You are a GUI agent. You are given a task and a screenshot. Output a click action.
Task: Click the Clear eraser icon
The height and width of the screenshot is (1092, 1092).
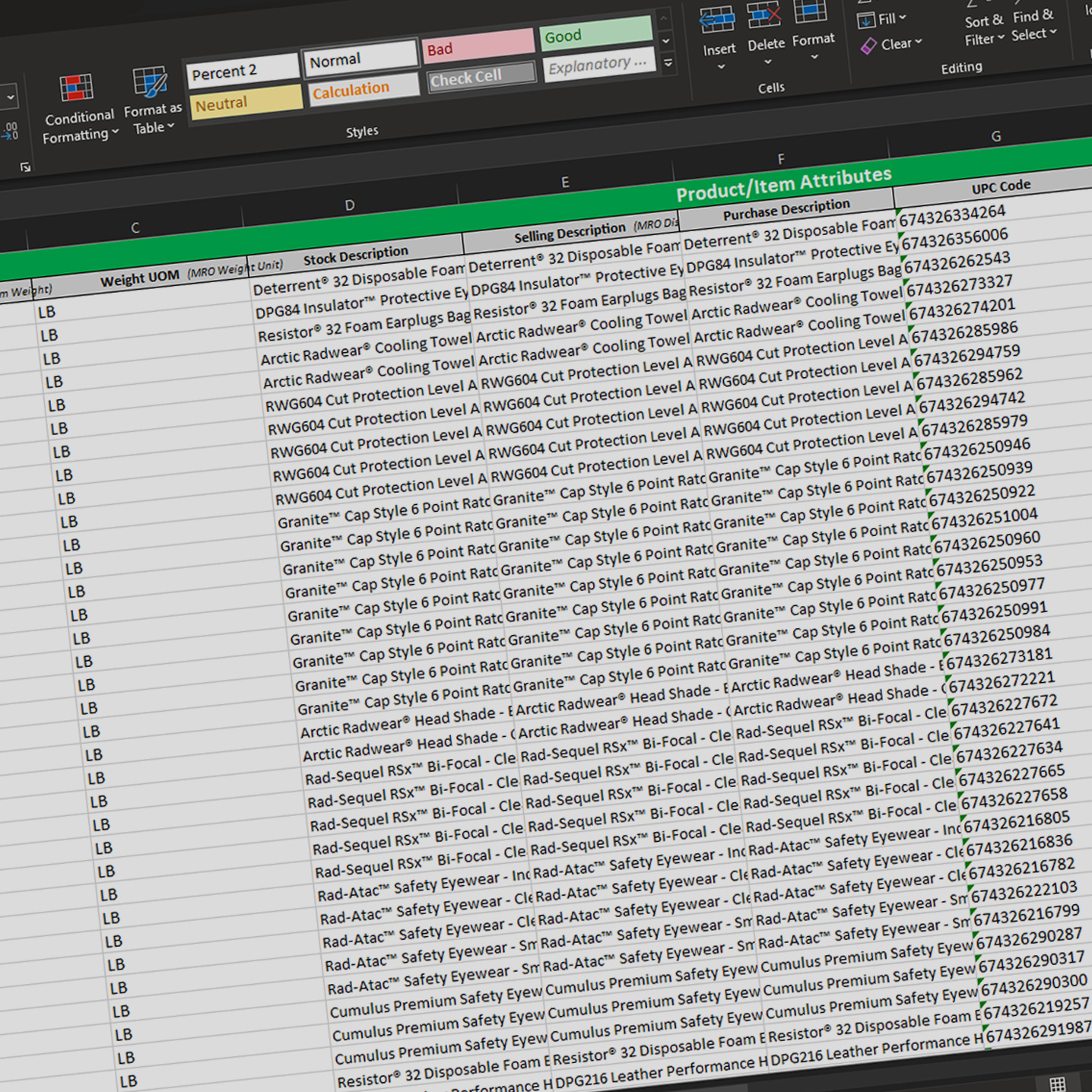868,46
